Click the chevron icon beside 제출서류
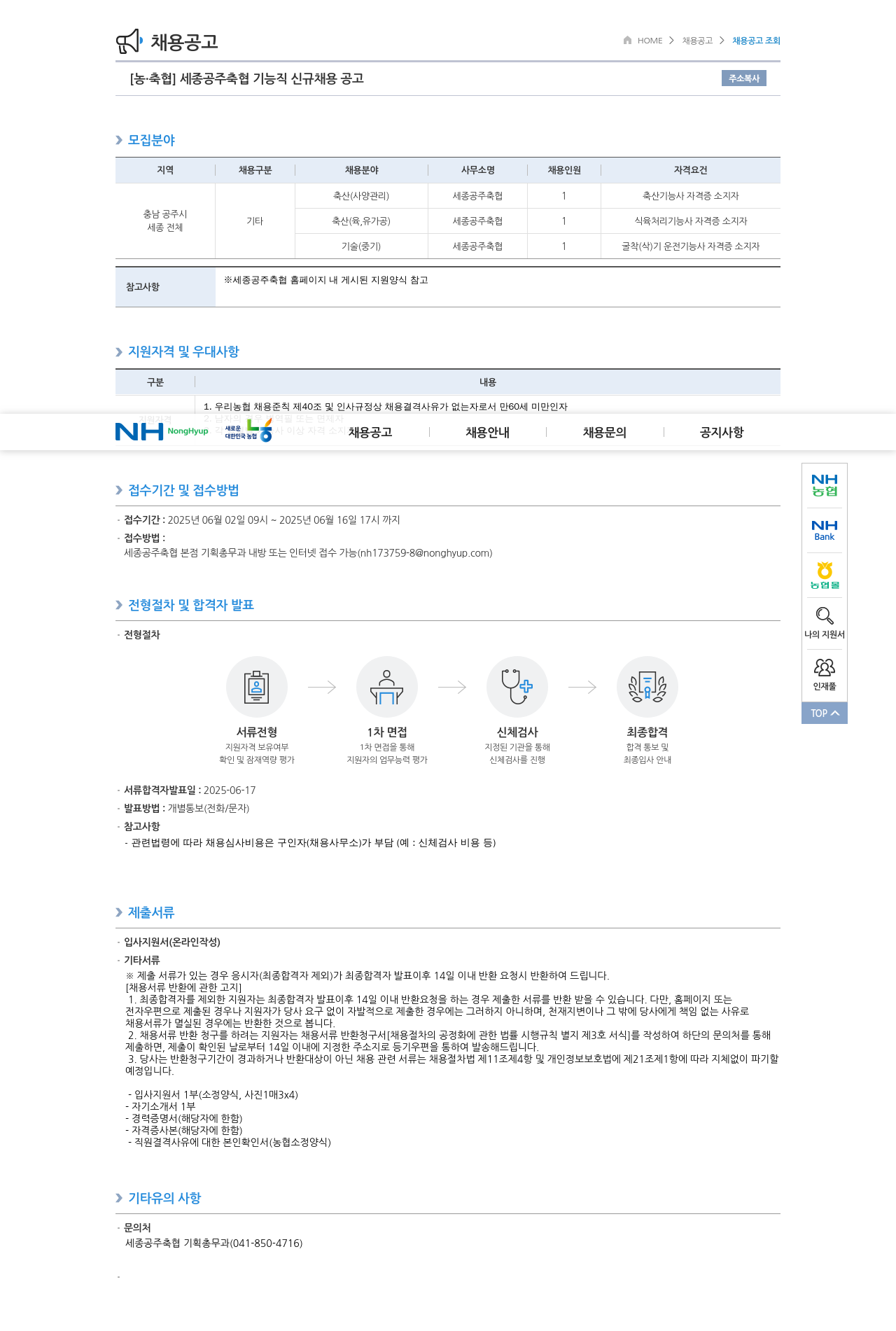 pos(119,912)
